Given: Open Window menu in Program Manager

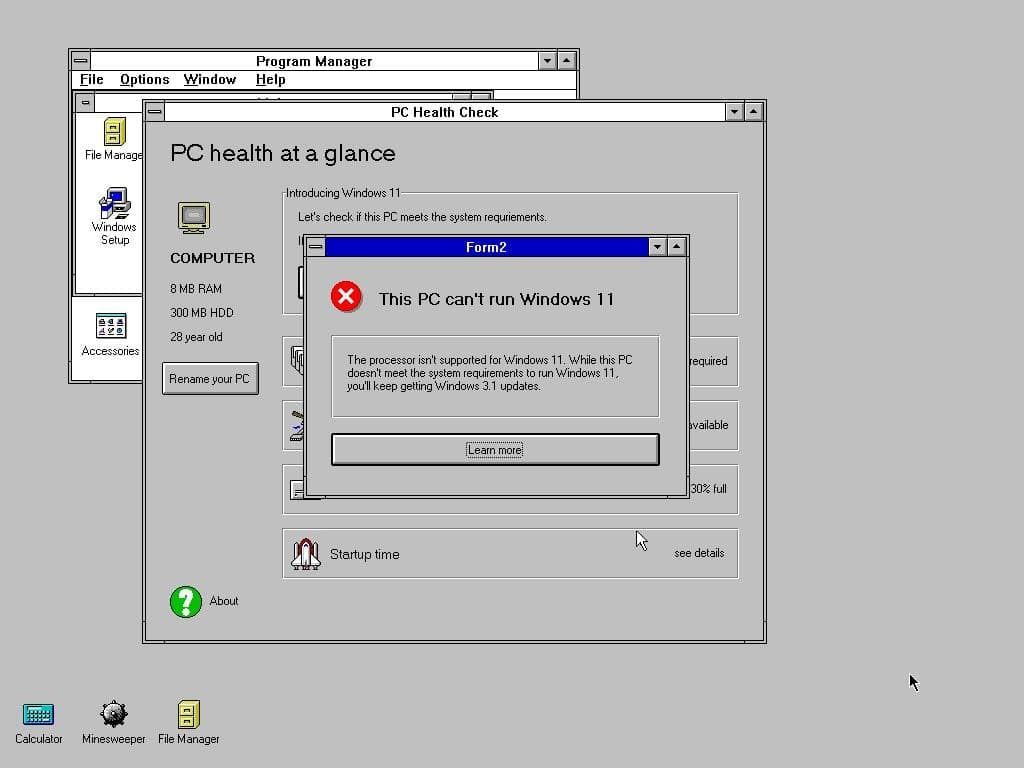Looking at the screenshot, I should 210,80.
